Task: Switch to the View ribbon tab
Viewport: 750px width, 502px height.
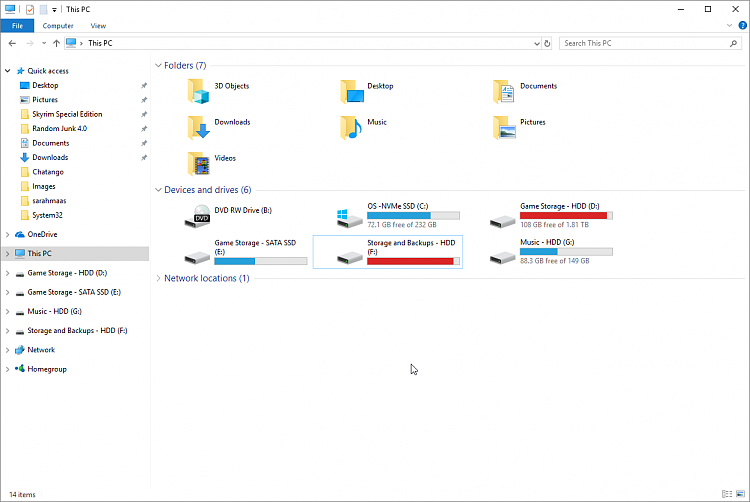Action: pos(98,26)
